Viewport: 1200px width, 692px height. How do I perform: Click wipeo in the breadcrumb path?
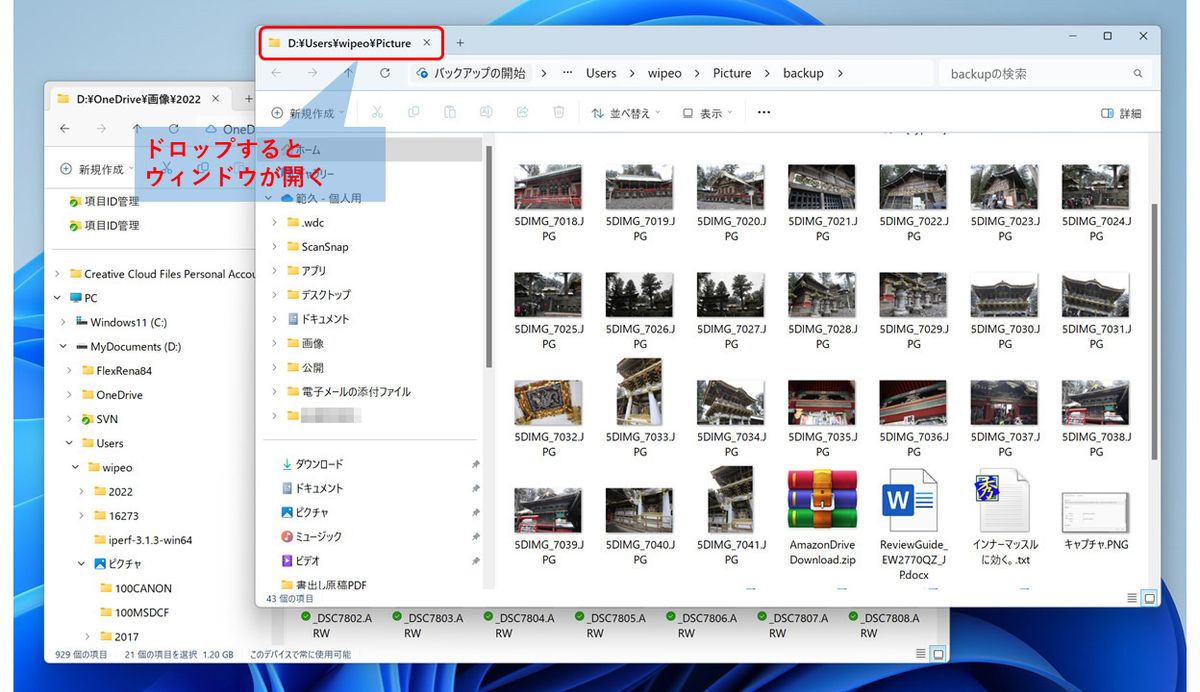(665, 73)
